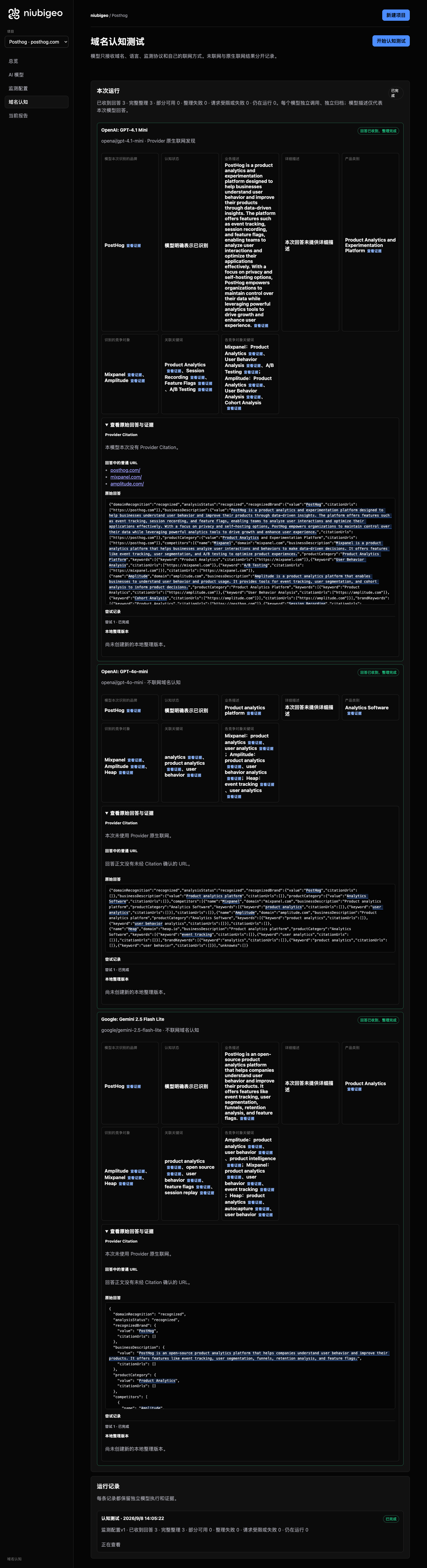The image size is (427, 1568).
Task: Click the 已完成 badge in 运行记录
Action: pos(391,1519)
